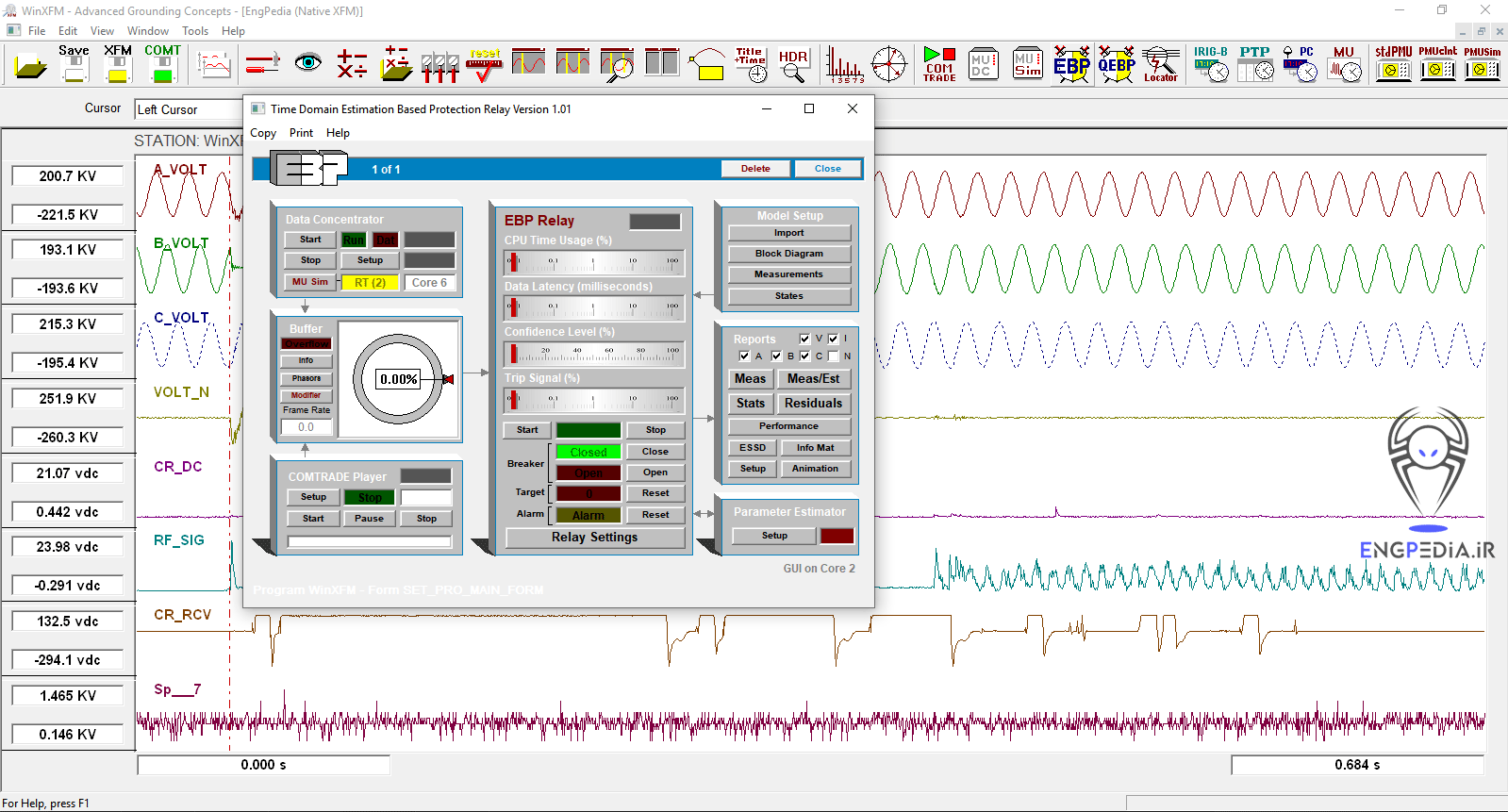Click the Delete button in blue bar
The height and width of the screenshot is (812, 1508).
755,169
